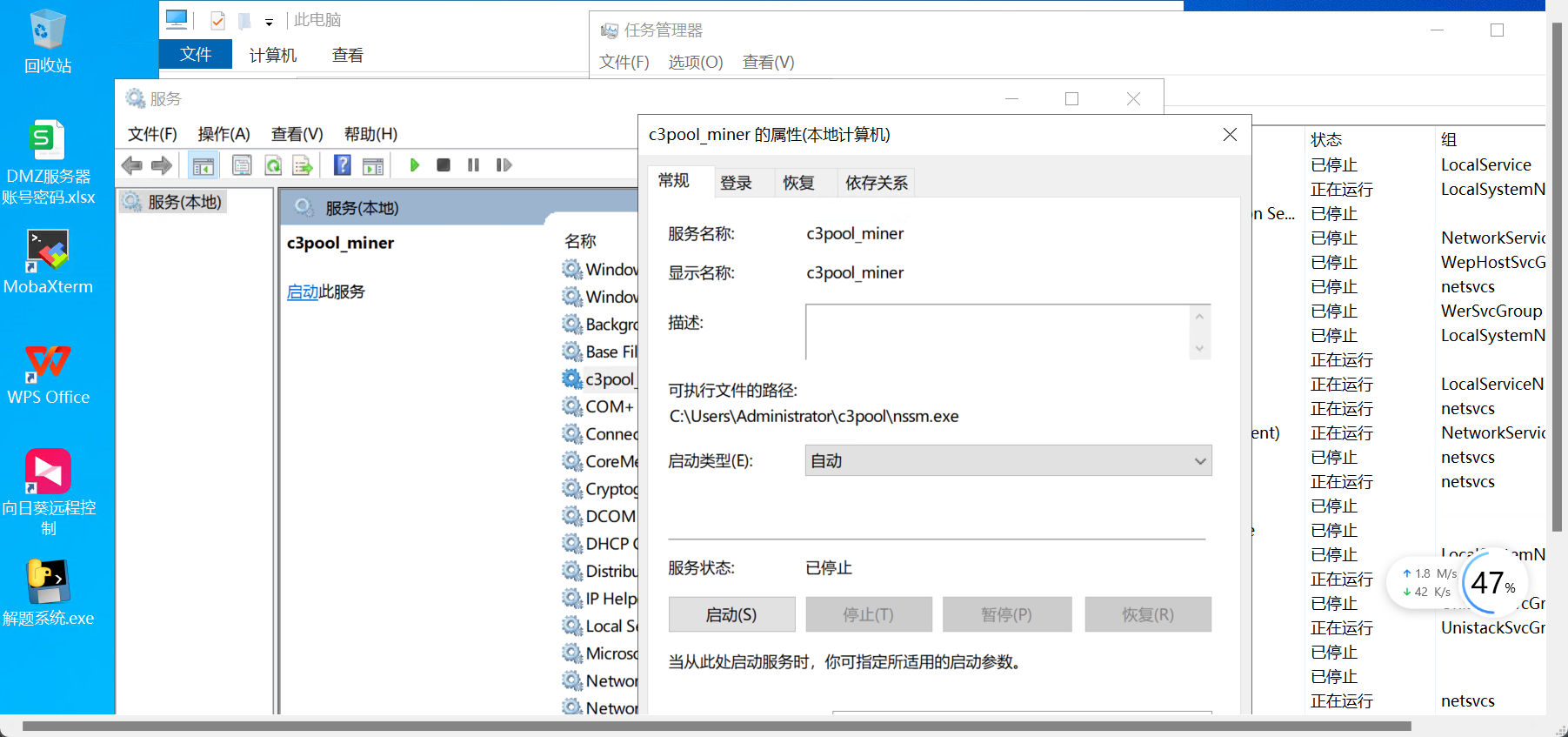
Task: Open 选项(O) menu in Task Manager
Action: pyautogui.click(x=695, y=63)
